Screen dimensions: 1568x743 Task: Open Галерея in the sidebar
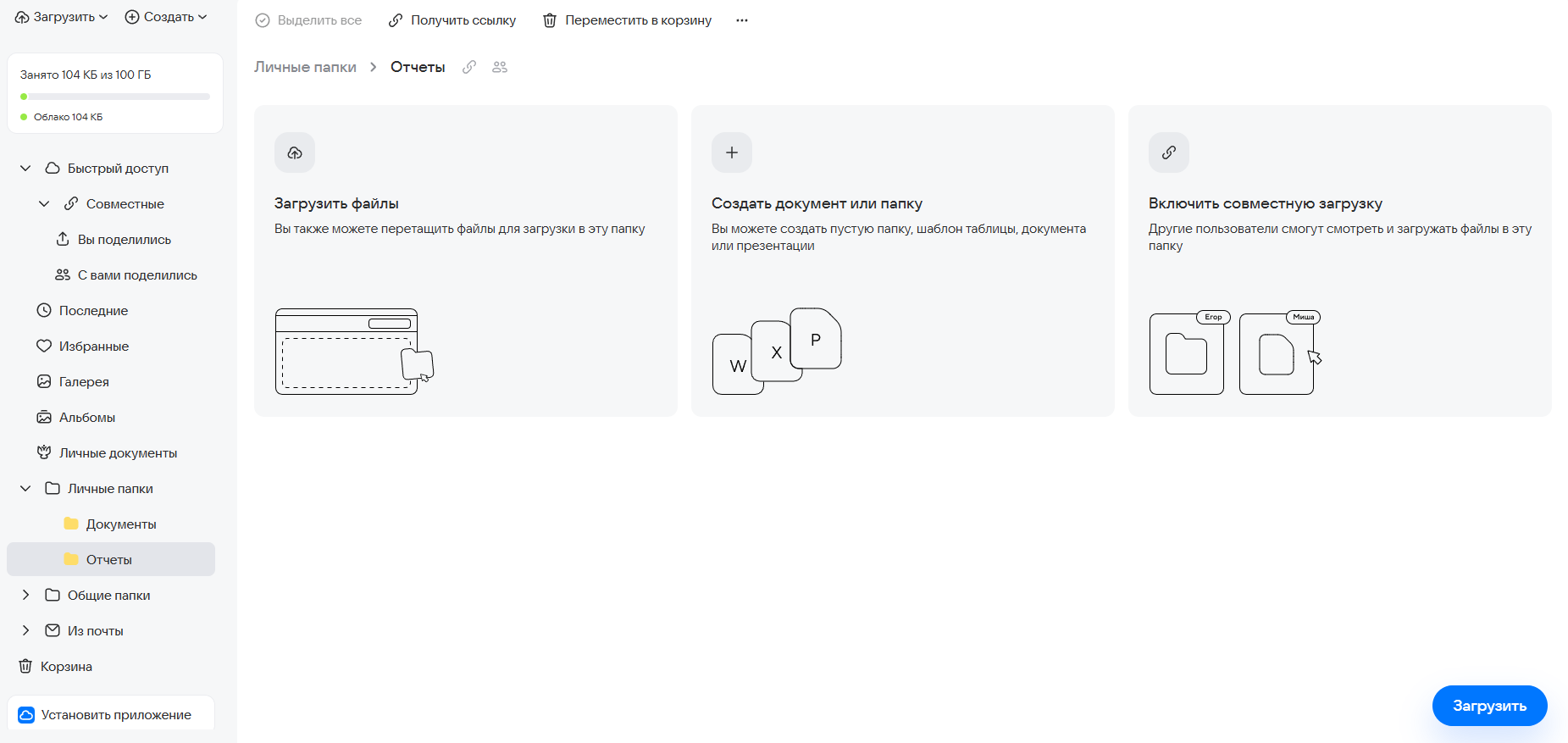pos(84,382)
